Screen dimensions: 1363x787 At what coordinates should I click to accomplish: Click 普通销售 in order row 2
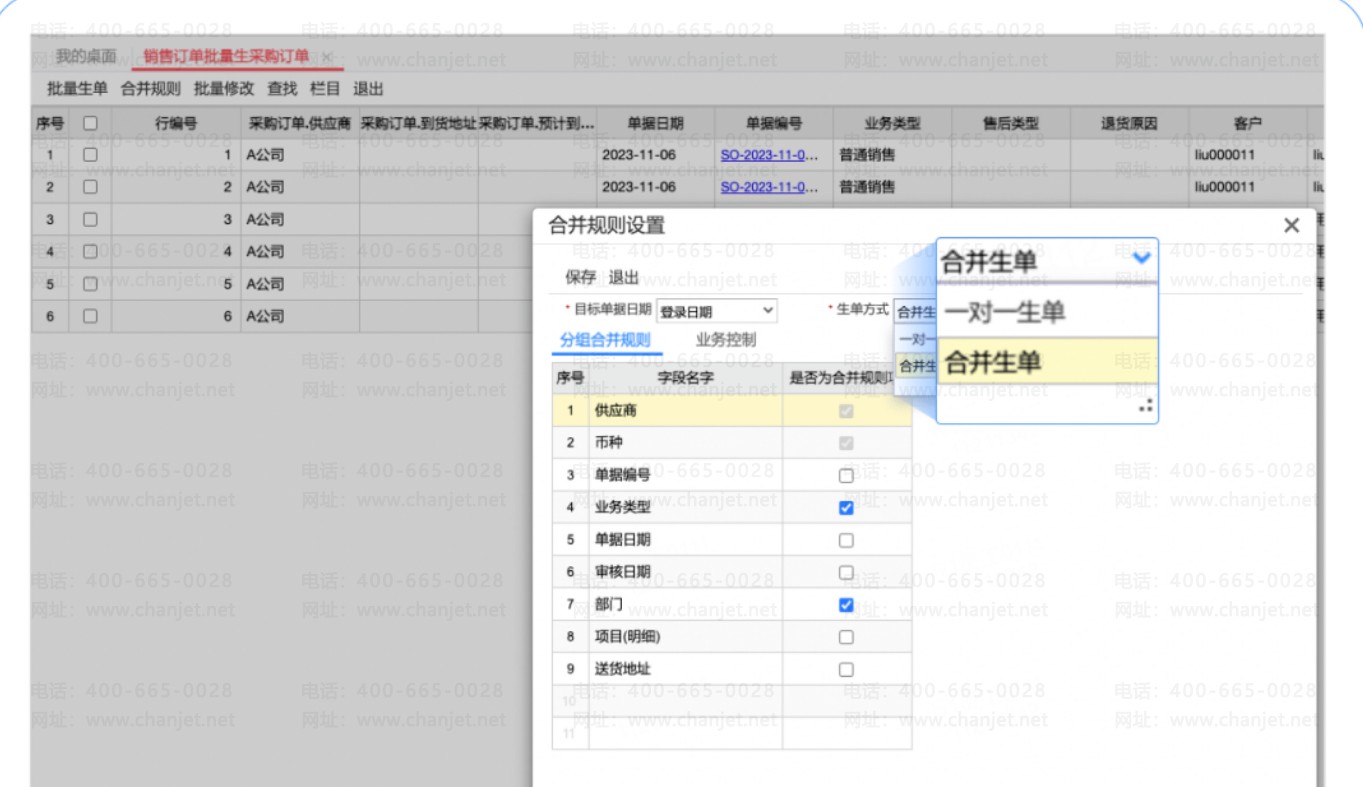point(867,187)
